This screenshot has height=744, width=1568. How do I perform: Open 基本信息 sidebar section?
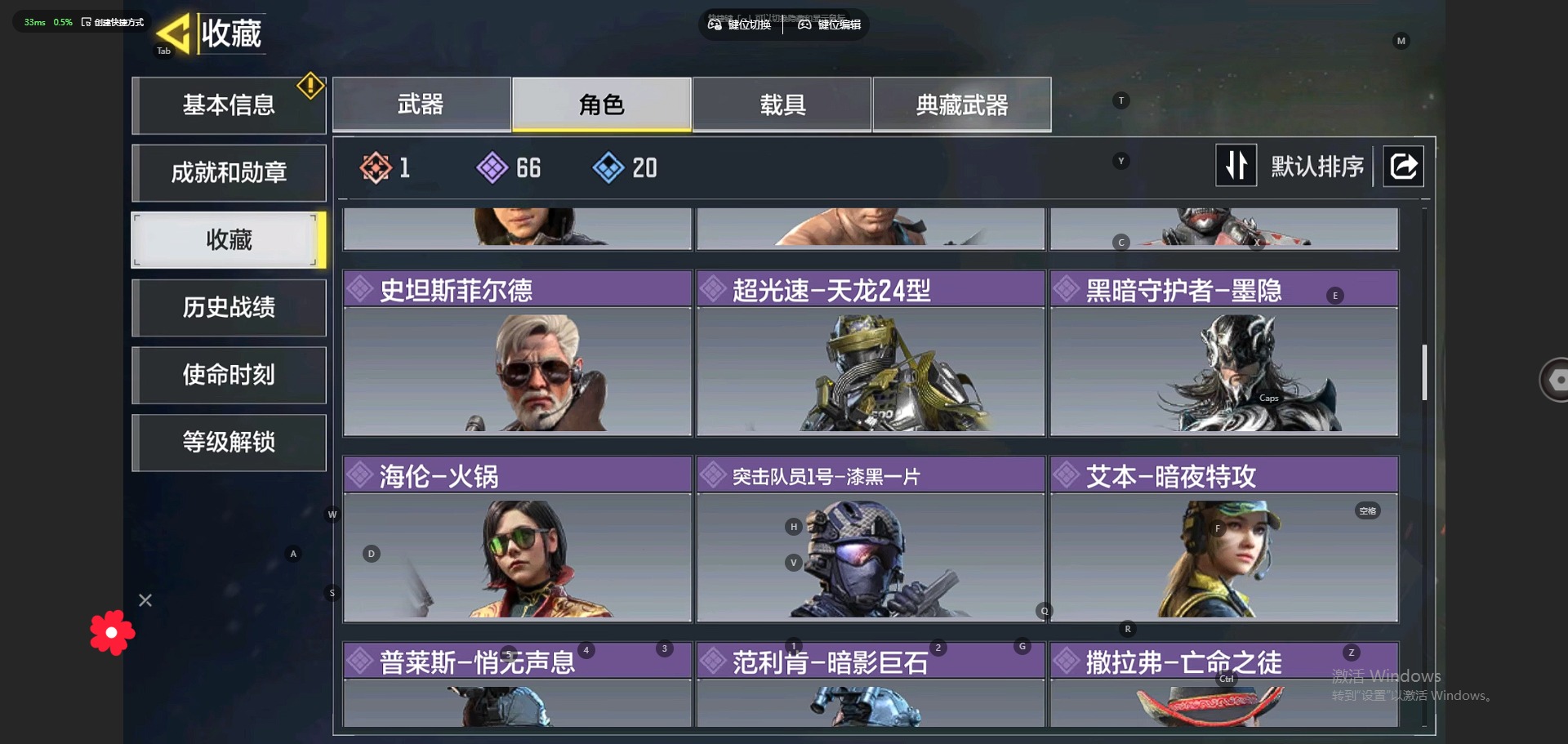(229, 105)
